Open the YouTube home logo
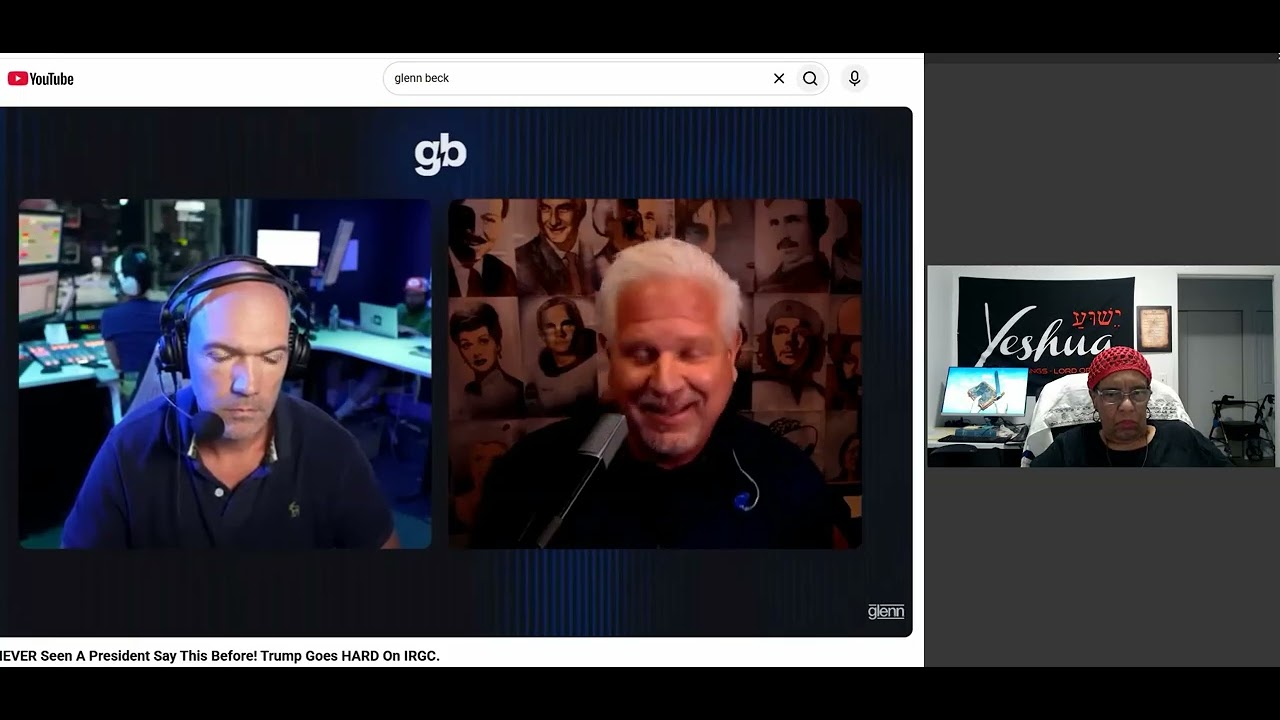The height and width of the screenshot is (720, 1280). tap(41, 79)
